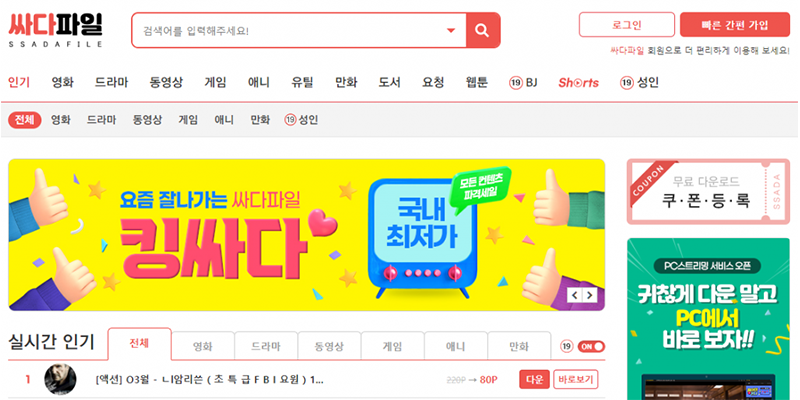
Task: Expand the search box dropdown arrow
Action: [451, 31]
